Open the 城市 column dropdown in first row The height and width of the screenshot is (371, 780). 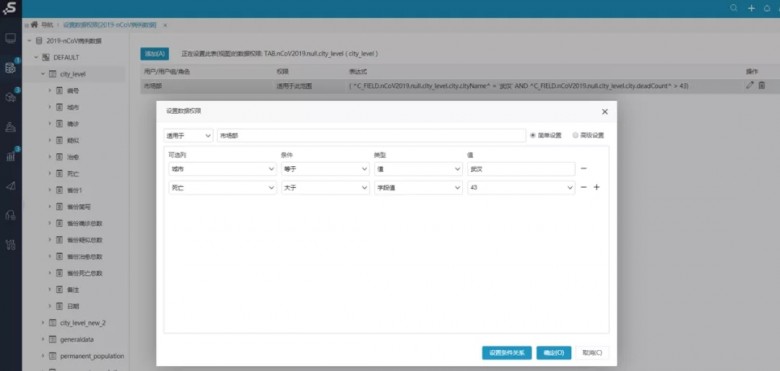pos(222,169)
